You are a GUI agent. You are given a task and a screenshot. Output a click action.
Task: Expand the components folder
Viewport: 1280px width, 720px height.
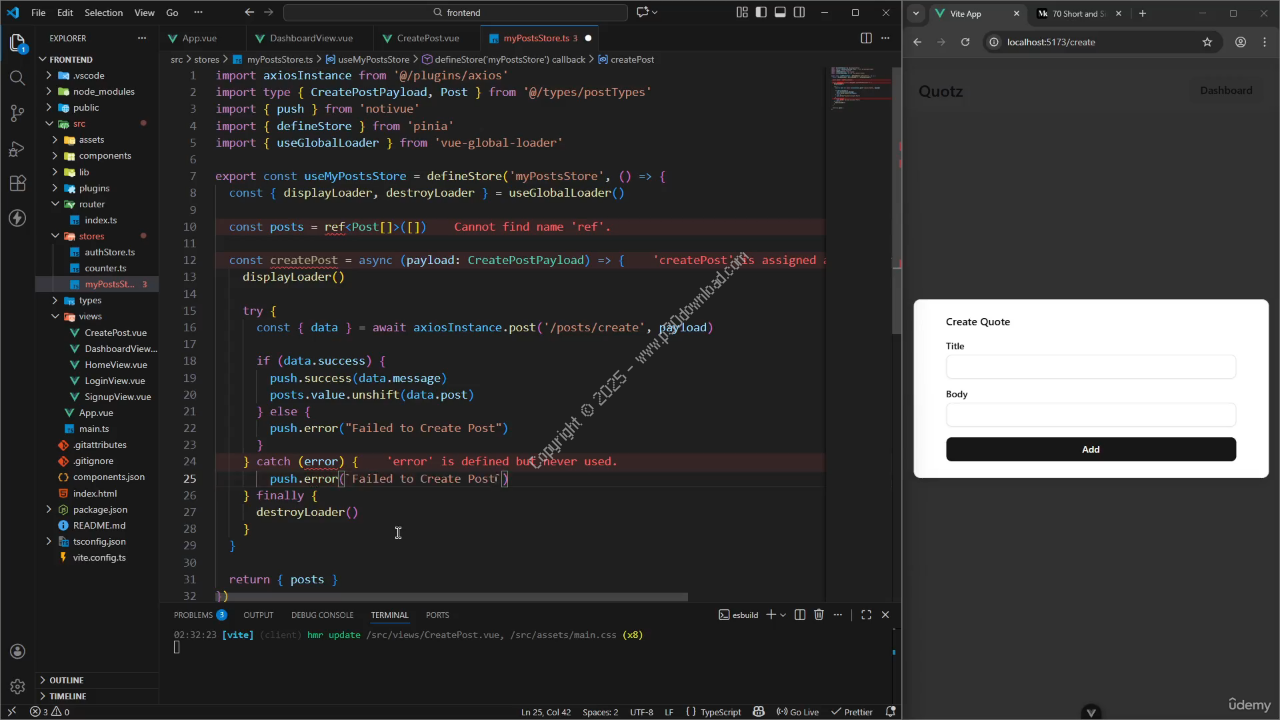click(105, 156)
